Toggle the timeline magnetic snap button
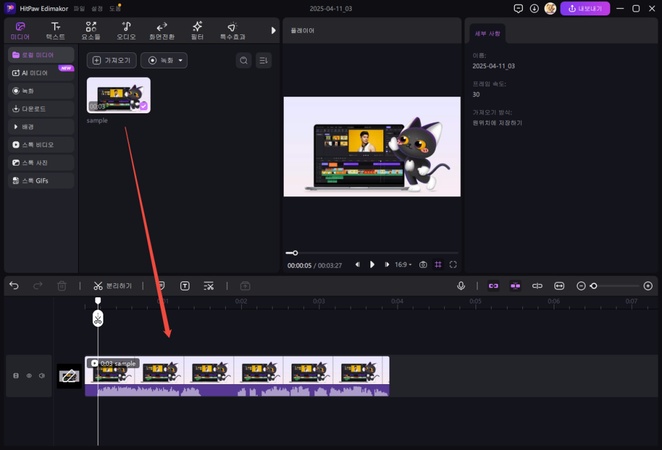 (x=492, y=286)
